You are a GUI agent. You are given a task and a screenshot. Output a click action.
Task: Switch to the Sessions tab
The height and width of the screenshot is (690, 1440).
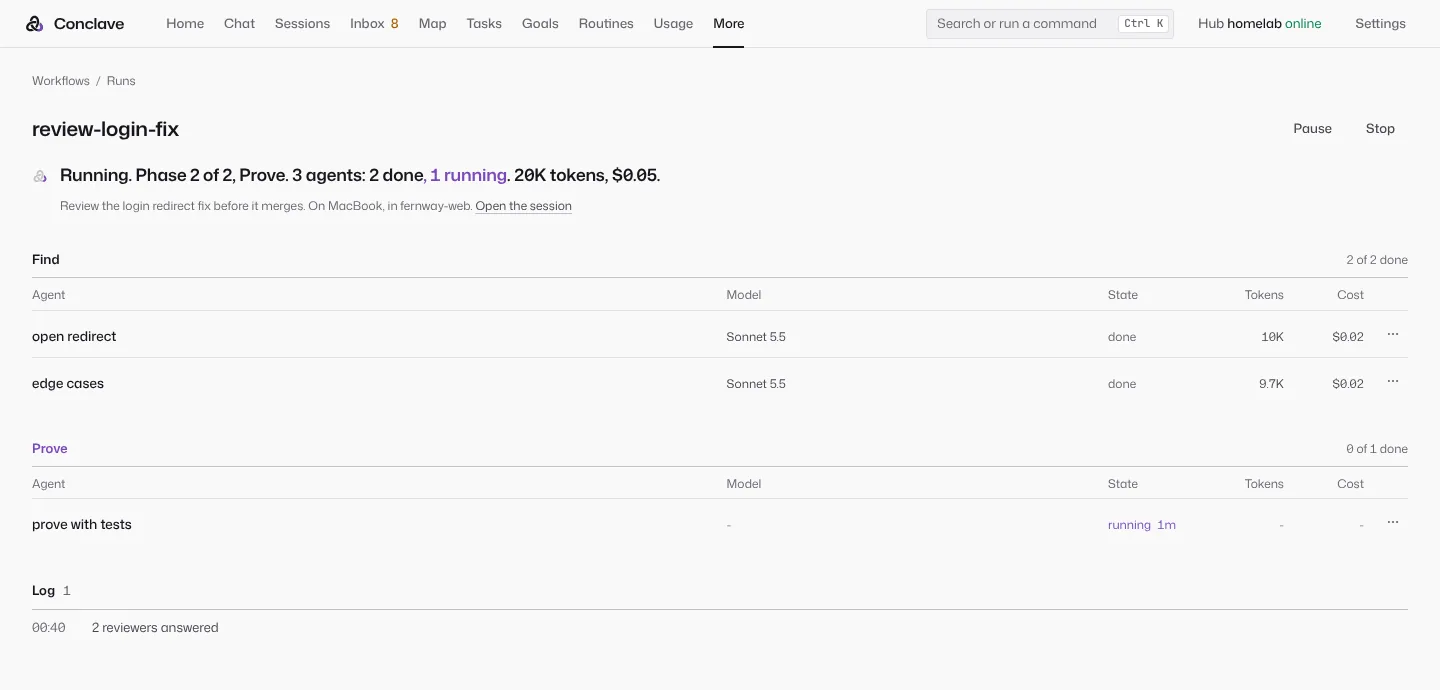[x=302, y=23]
